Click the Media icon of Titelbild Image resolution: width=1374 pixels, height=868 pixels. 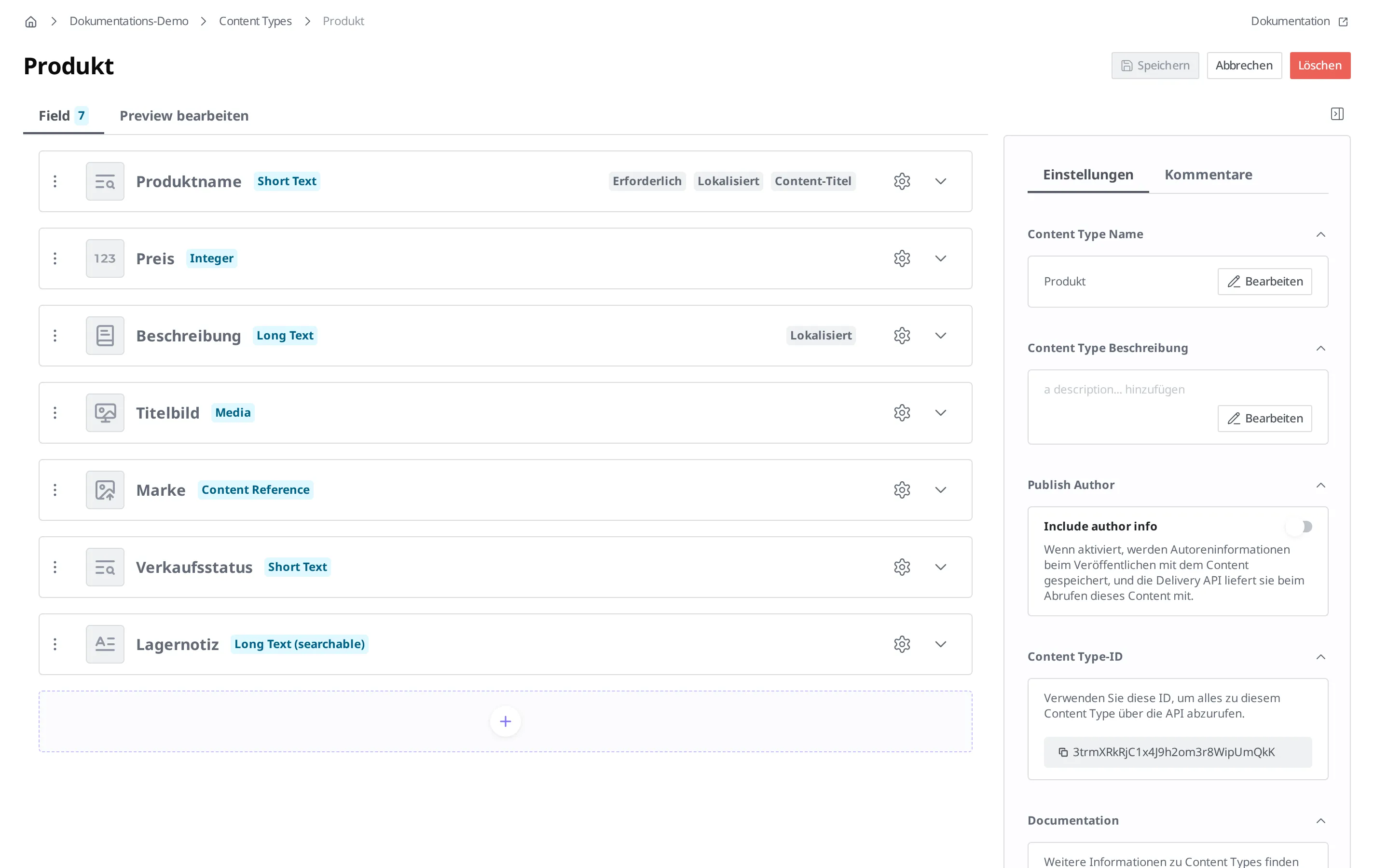tap(105, 412)
